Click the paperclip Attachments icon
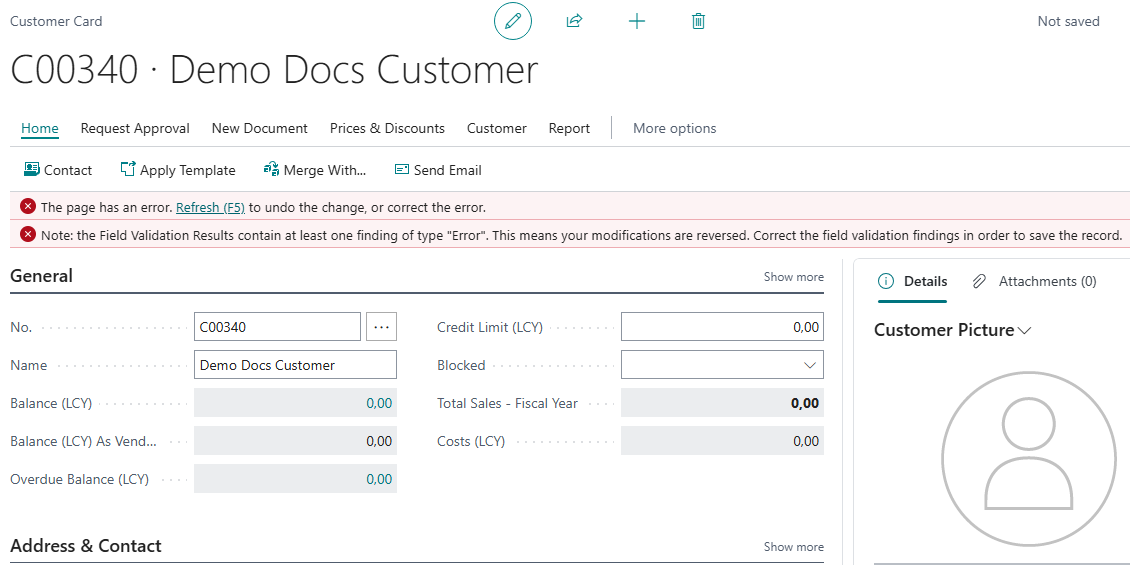 [979, 282]
